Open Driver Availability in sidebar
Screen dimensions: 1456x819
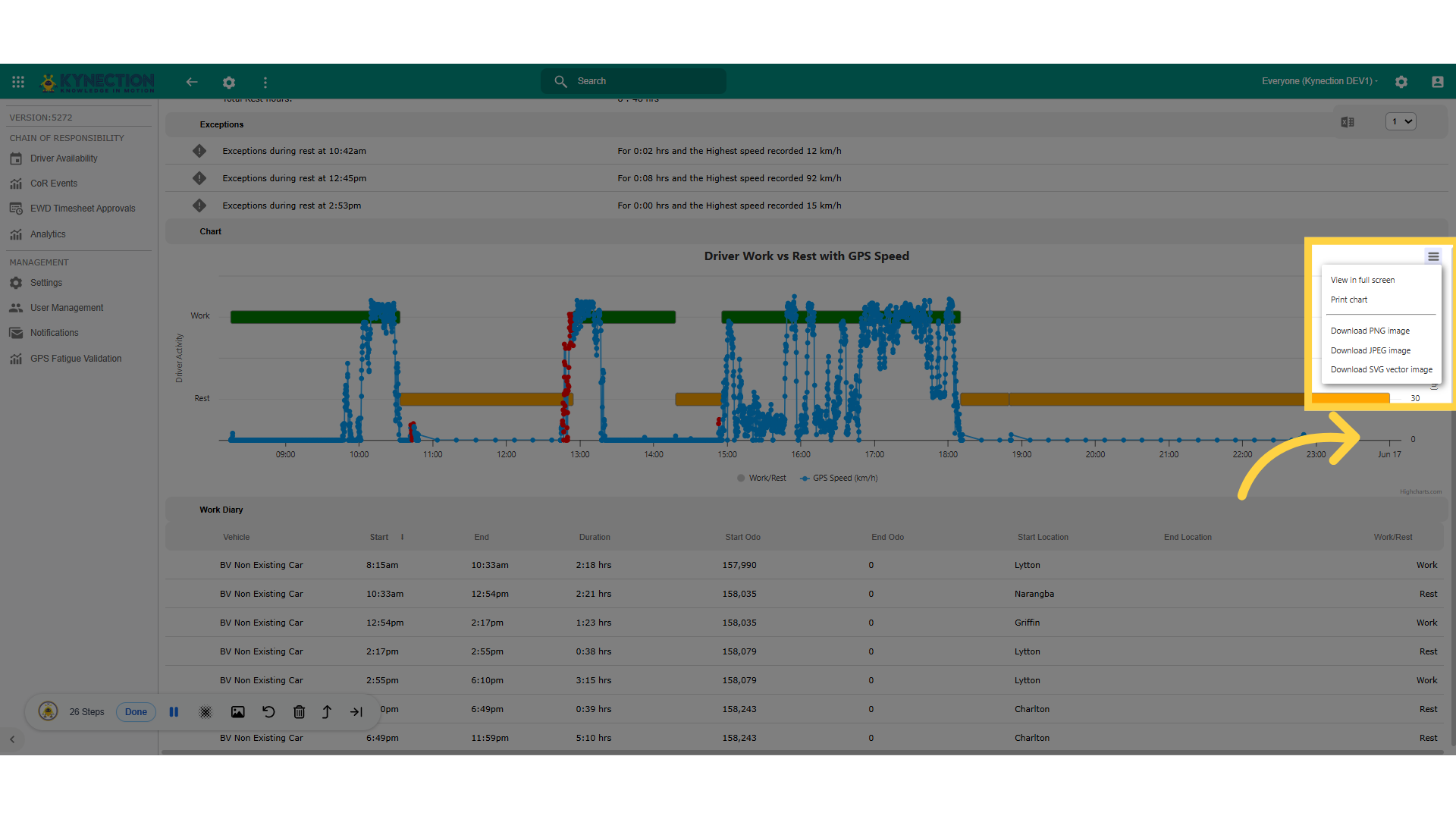pyautogui.click(x=64, y=158)
